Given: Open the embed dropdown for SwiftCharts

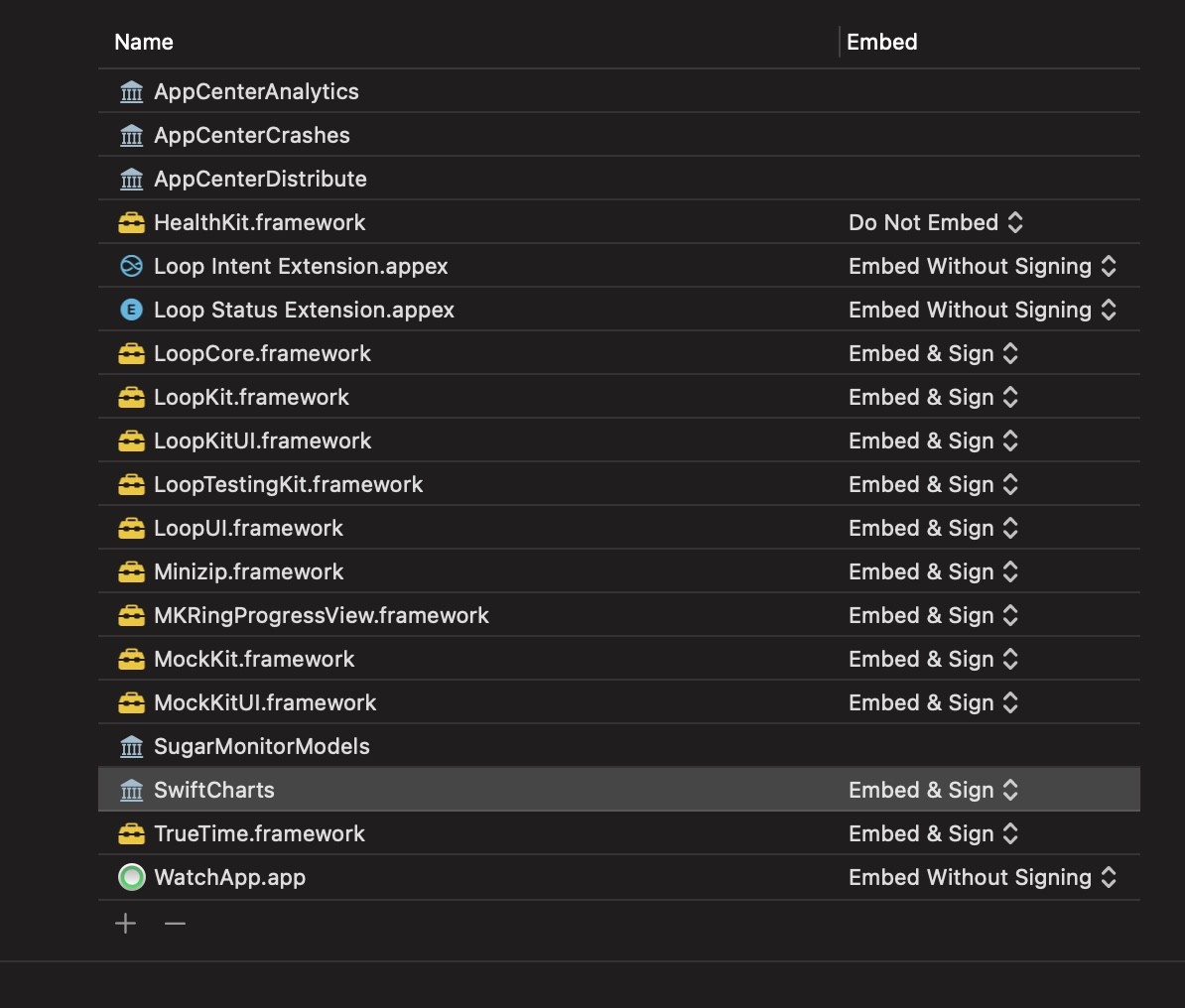Looking at the screenshot, I should [x=933, y=791].
